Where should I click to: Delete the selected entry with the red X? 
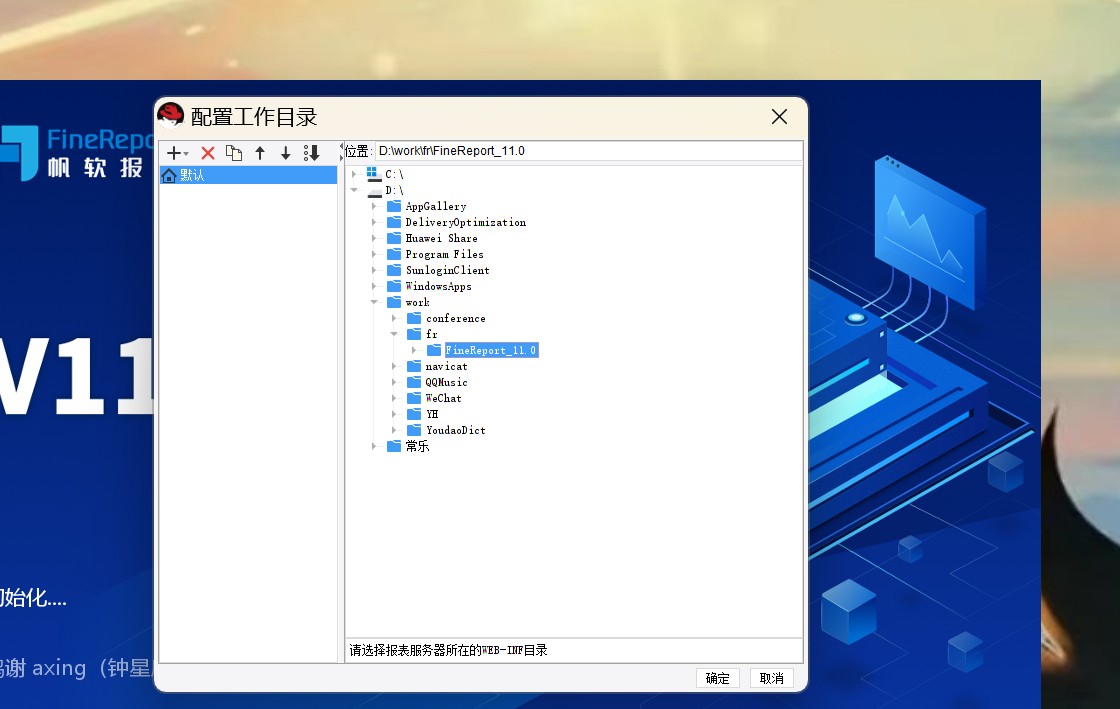[x=208, y=153]
